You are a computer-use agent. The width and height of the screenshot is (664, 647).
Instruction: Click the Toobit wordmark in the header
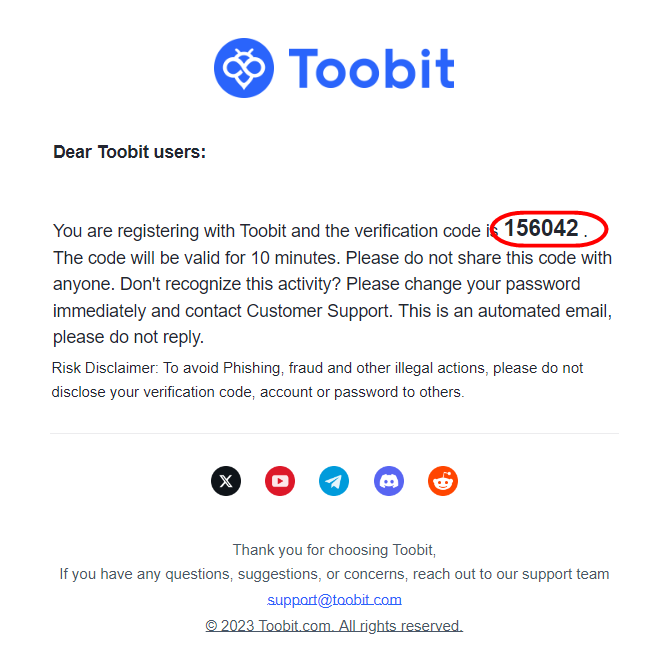371,68
